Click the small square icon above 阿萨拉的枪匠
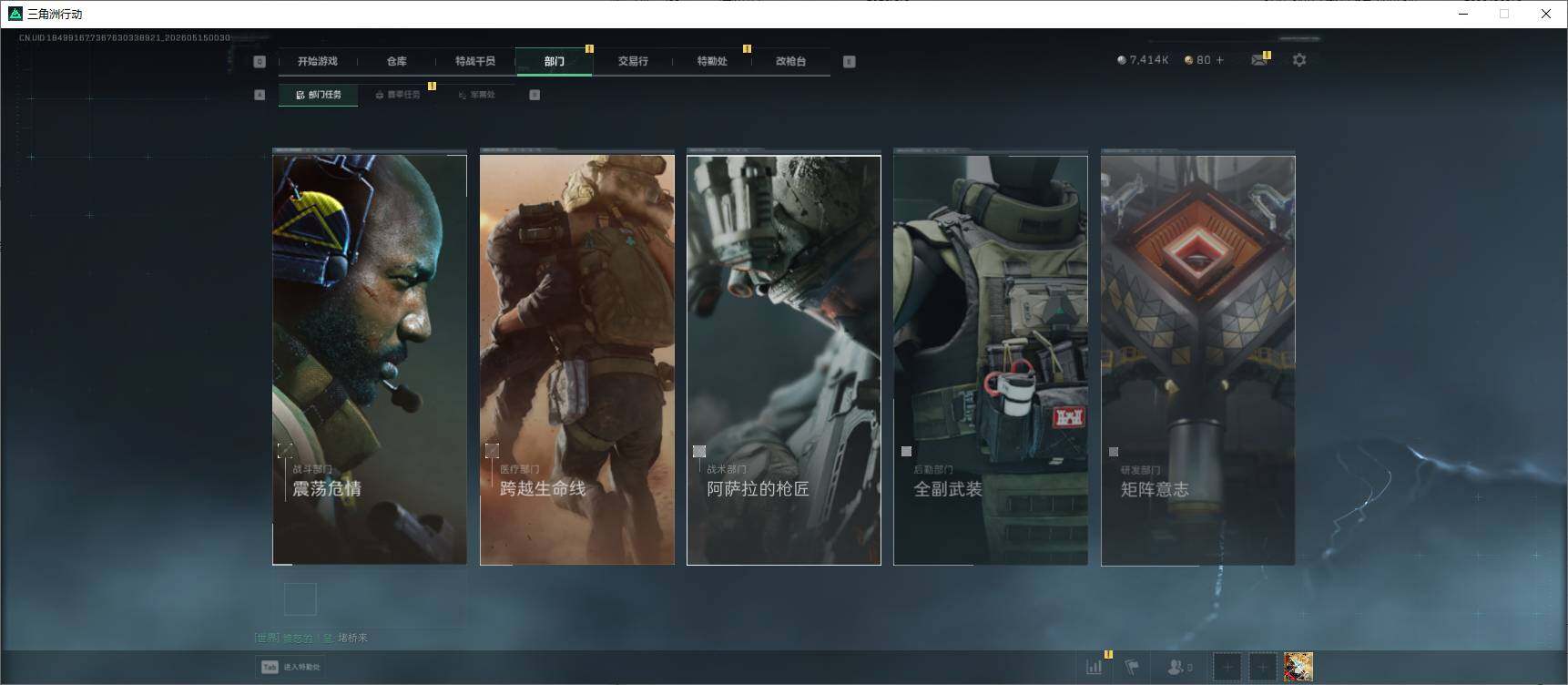 [699, 451]
